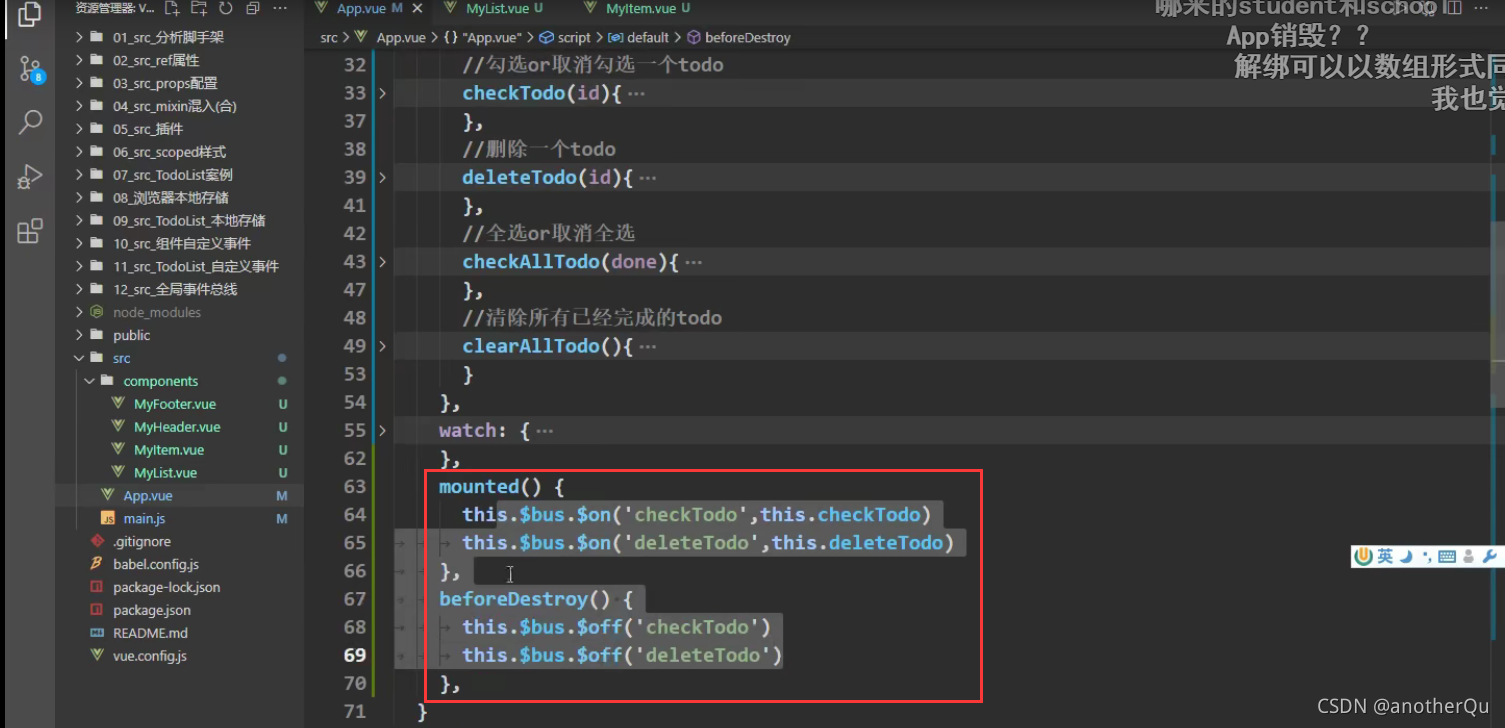Unfold the watch block at line 55

382,430
